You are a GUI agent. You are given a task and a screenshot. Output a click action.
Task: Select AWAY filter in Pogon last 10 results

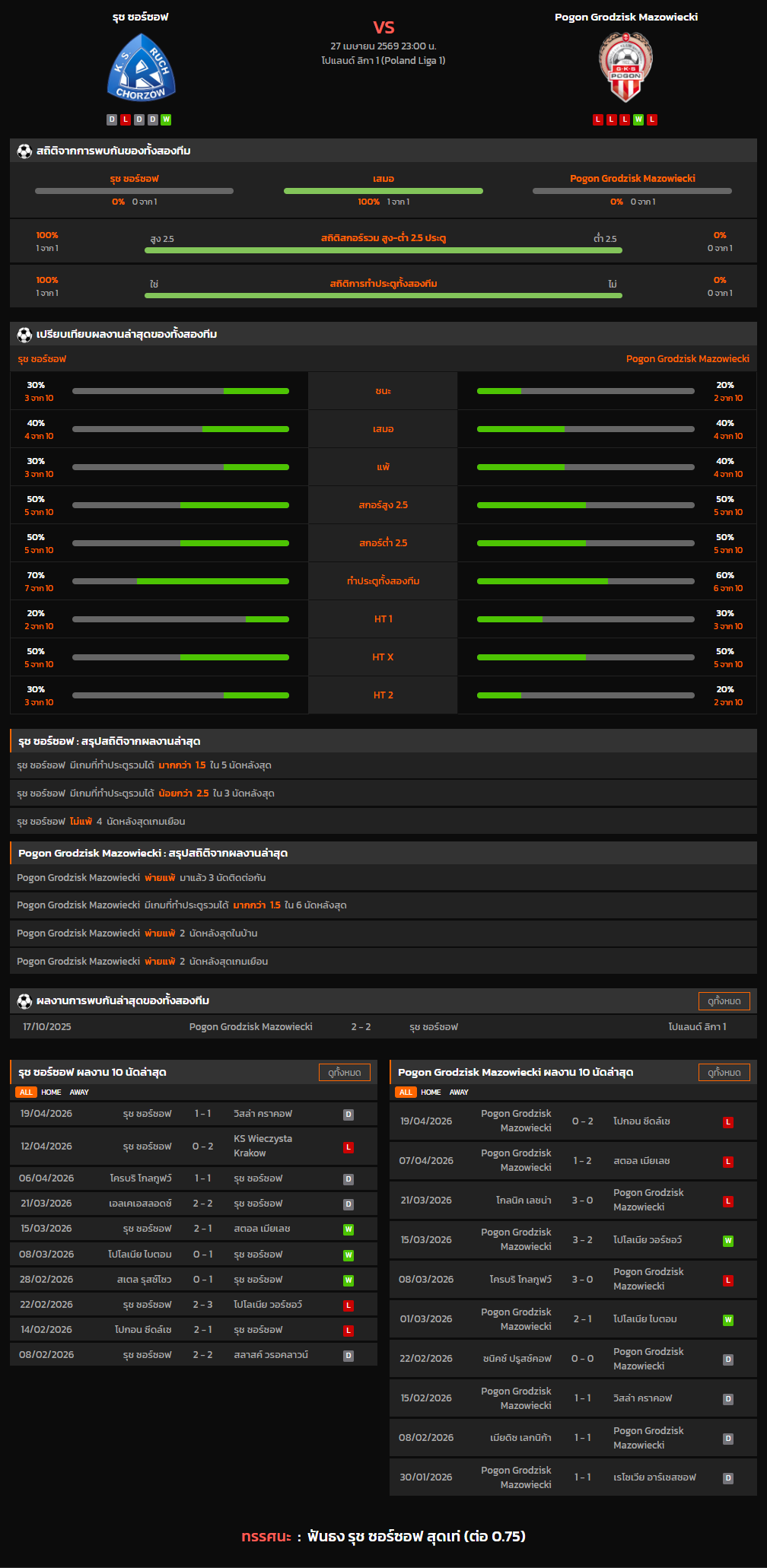coord(459,1093)
